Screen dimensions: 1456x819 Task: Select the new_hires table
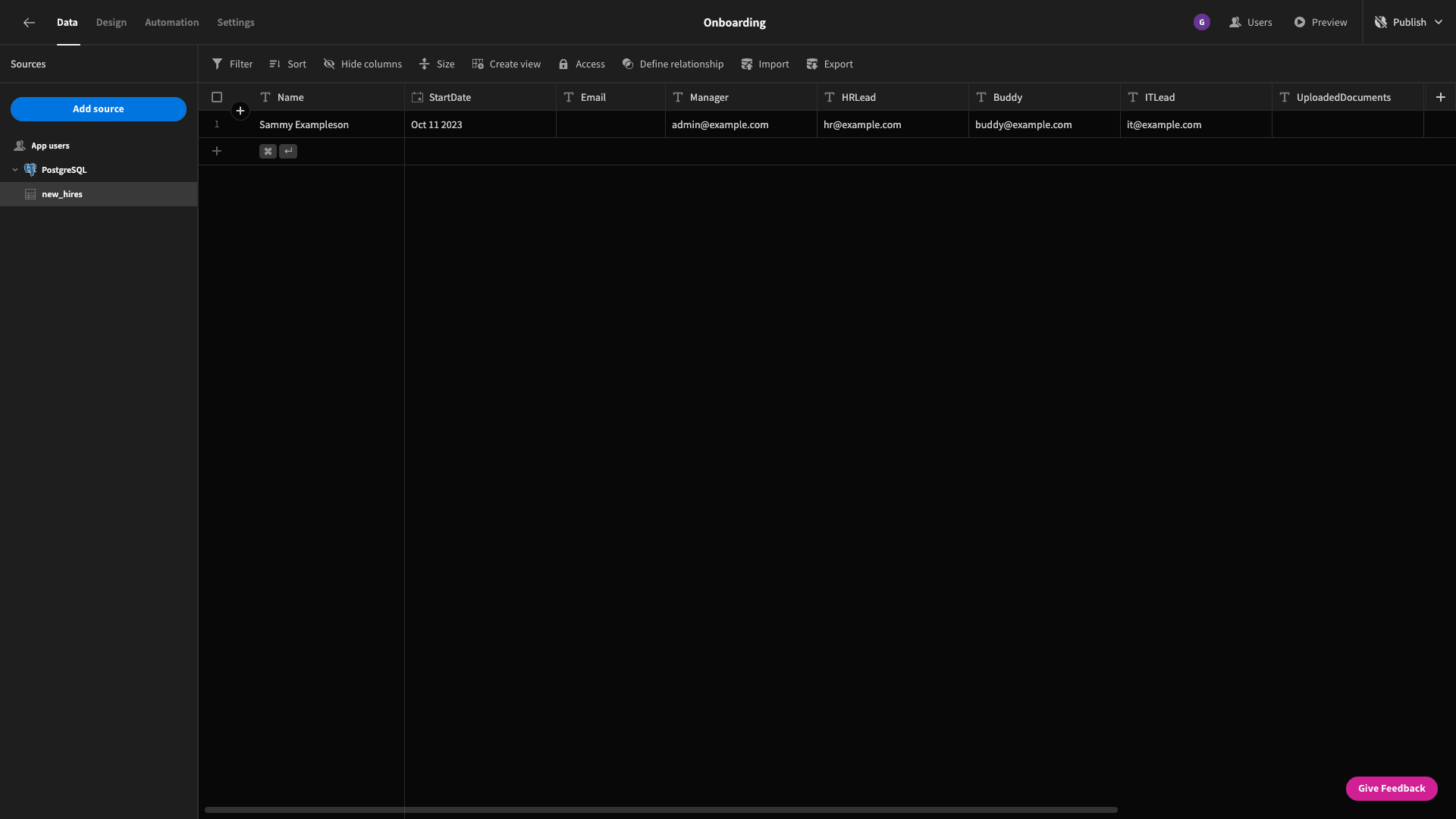point(99,194)
